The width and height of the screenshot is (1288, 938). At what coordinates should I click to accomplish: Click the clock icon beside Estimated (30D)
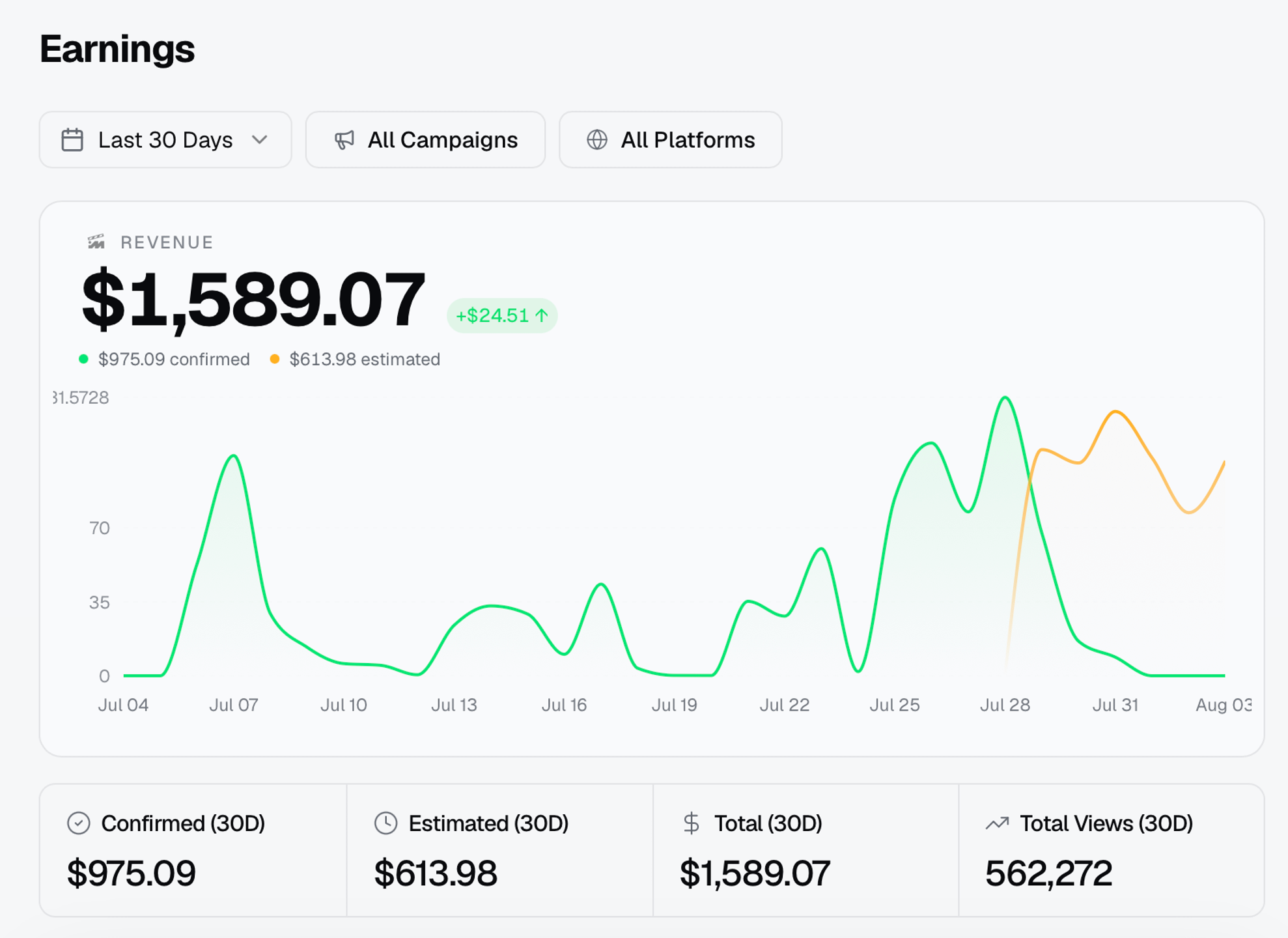[386, 823]
